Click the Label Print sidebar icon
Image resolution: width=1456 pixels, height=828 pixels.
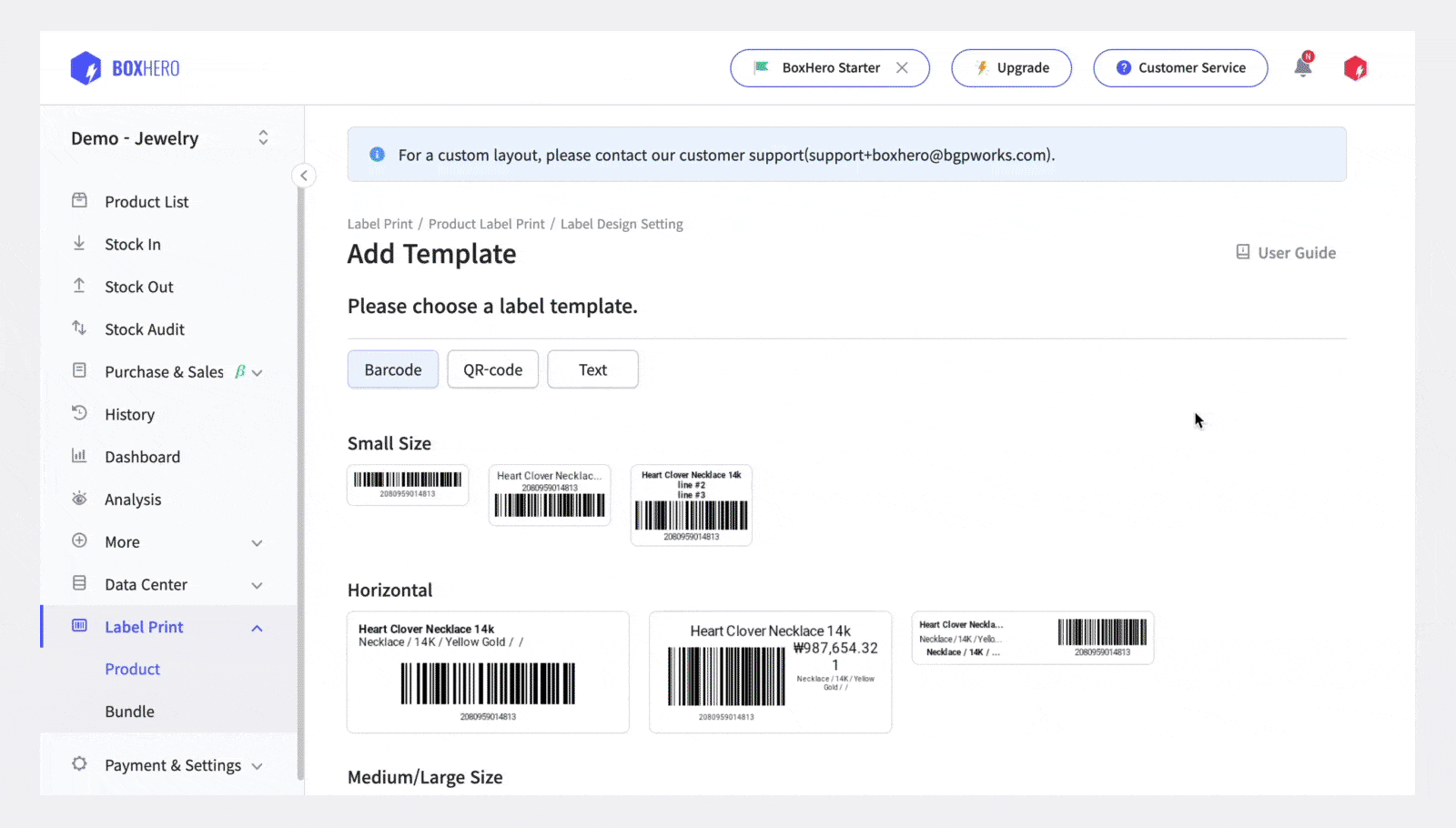(80, 627)
